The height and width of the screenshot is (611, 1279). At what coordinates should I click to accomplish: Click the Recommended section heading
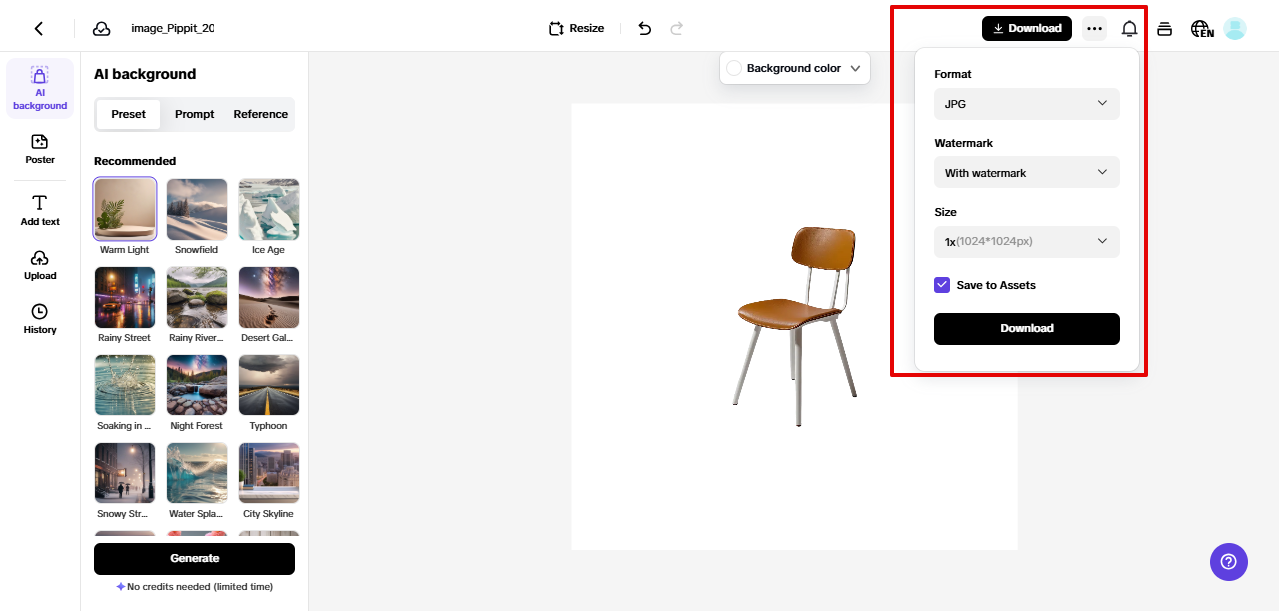pyautogui.click(x=135, y=161)
